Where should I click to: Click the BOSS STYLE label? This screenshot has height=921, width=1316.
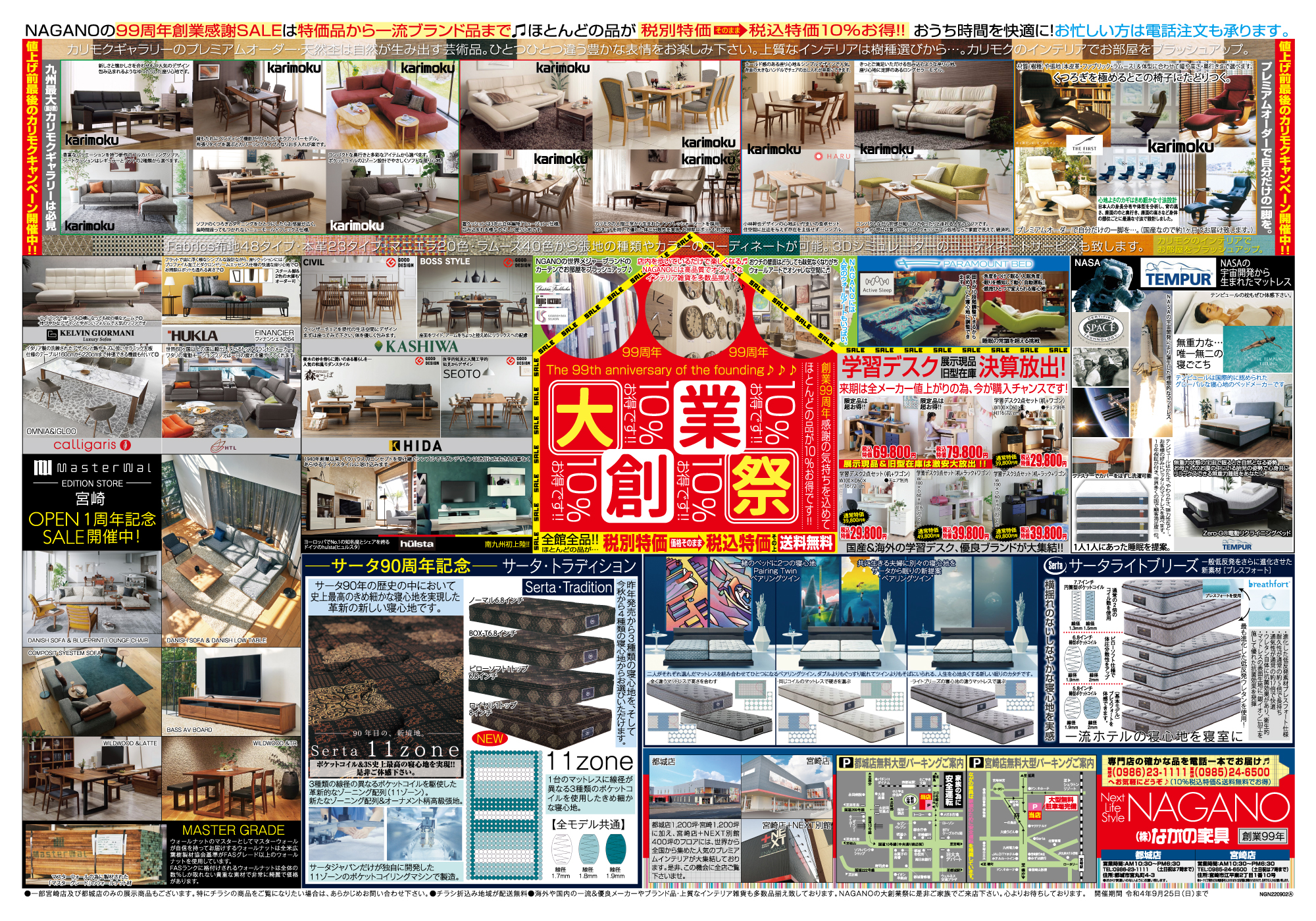445,261
